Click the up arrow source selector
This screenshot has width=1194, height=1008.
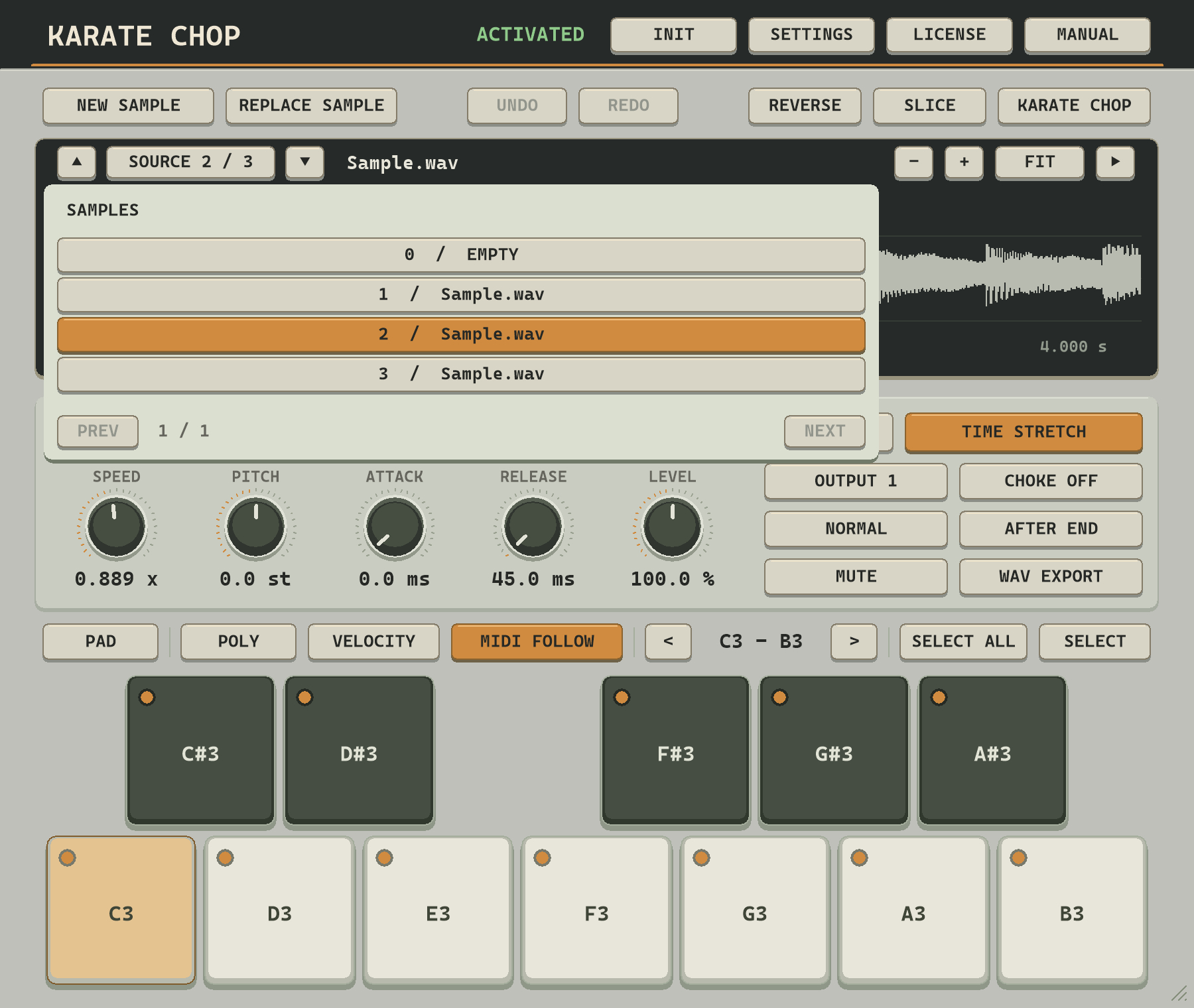(x=77, y=162)
